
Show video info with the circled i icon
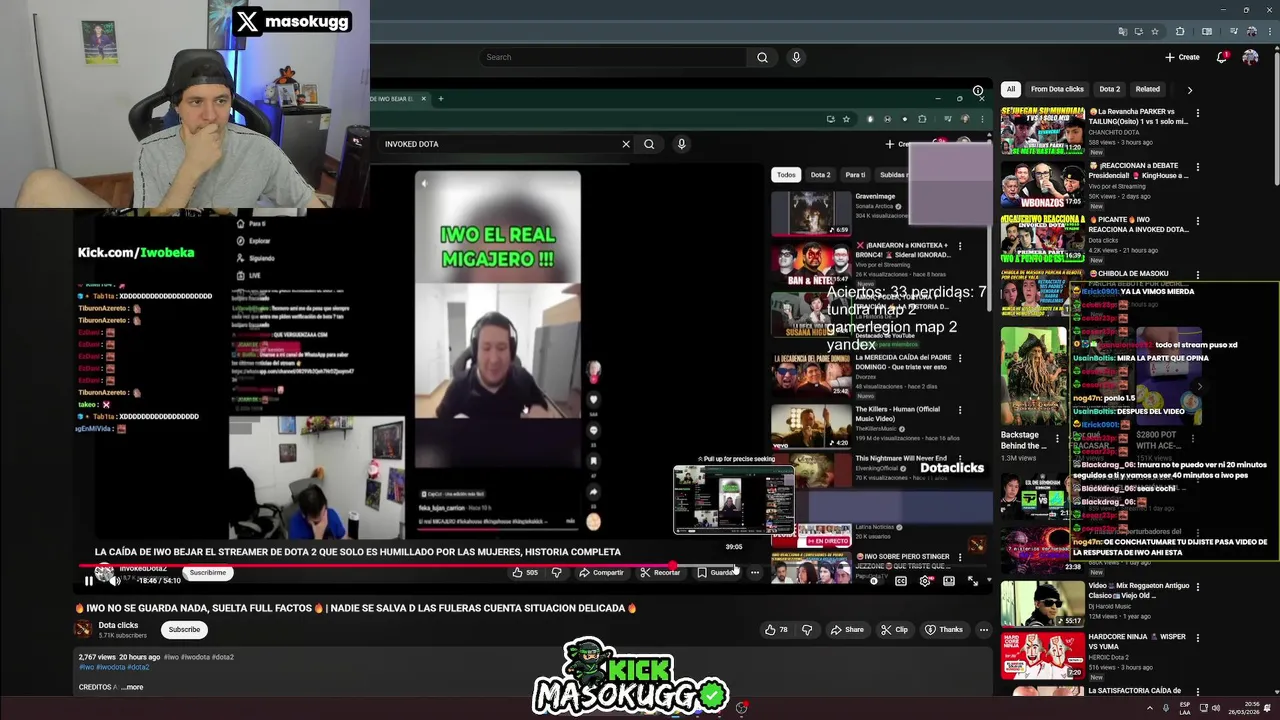[x=978, y=90]
